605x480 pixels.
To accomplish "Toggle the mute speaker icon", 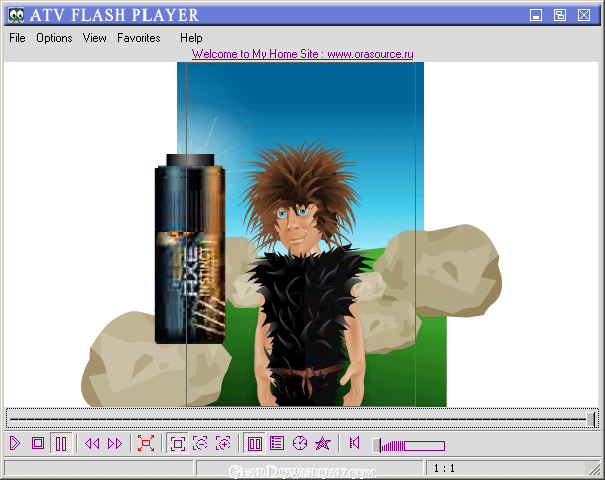I will (x=354, y=443).
